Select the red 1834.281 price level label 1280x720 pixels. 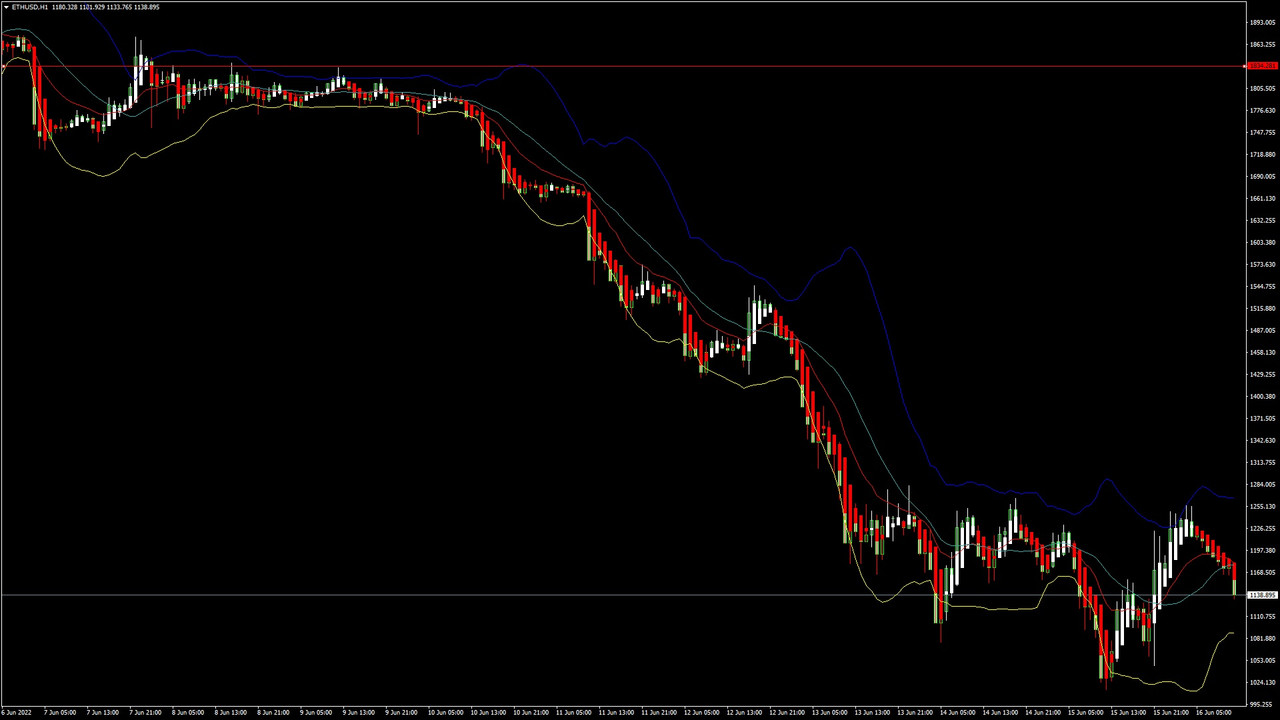pos(1262,66)
